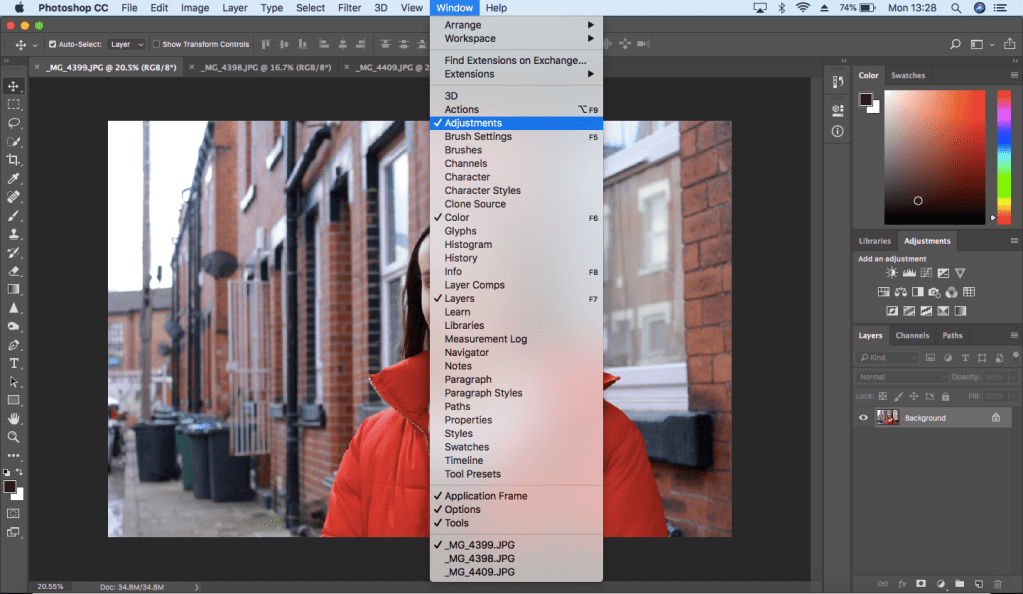
Task: Activate the Hand tool
Action: click(14, 418)
